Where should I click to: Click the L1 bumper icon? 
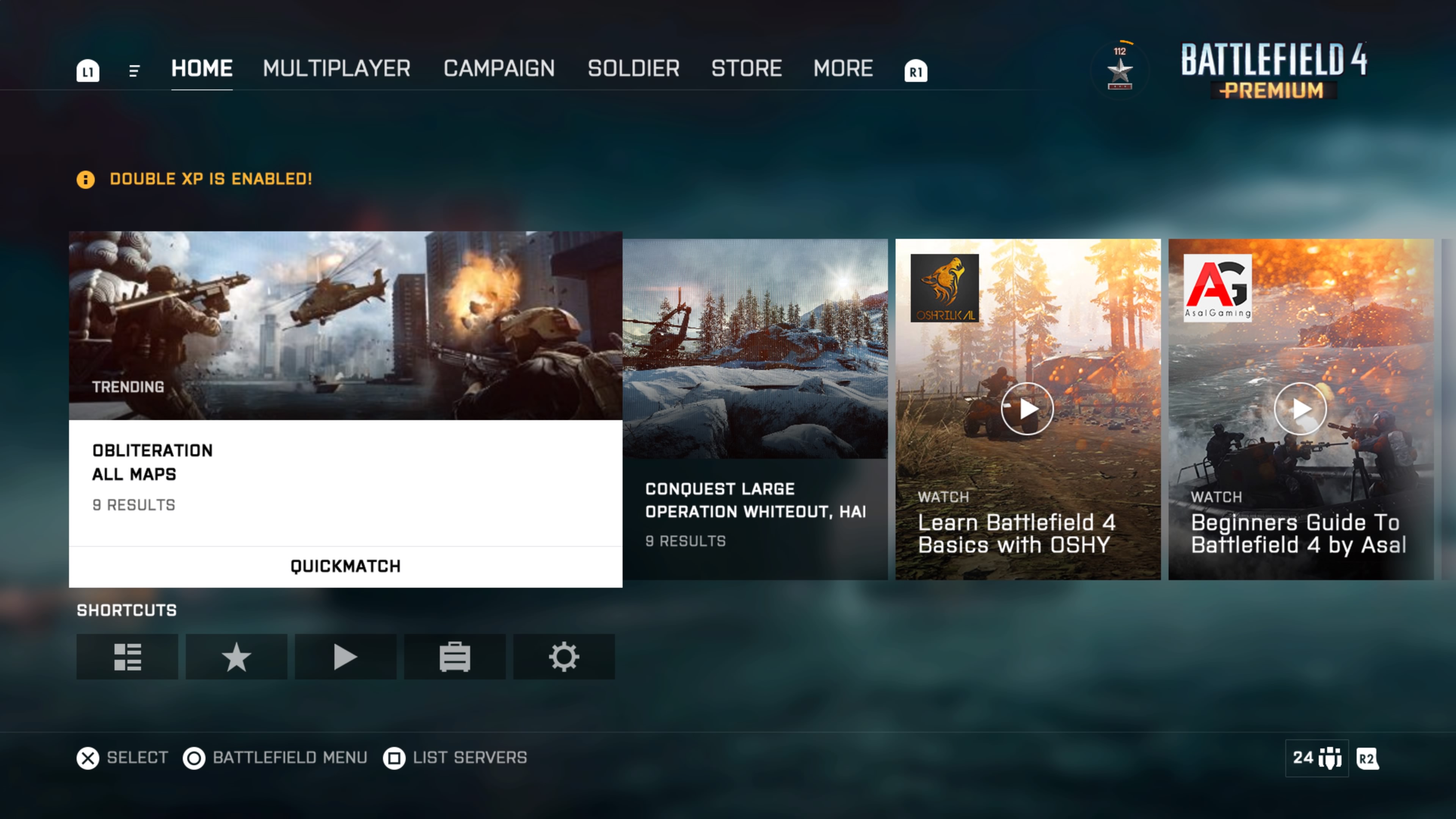point(88,71)
